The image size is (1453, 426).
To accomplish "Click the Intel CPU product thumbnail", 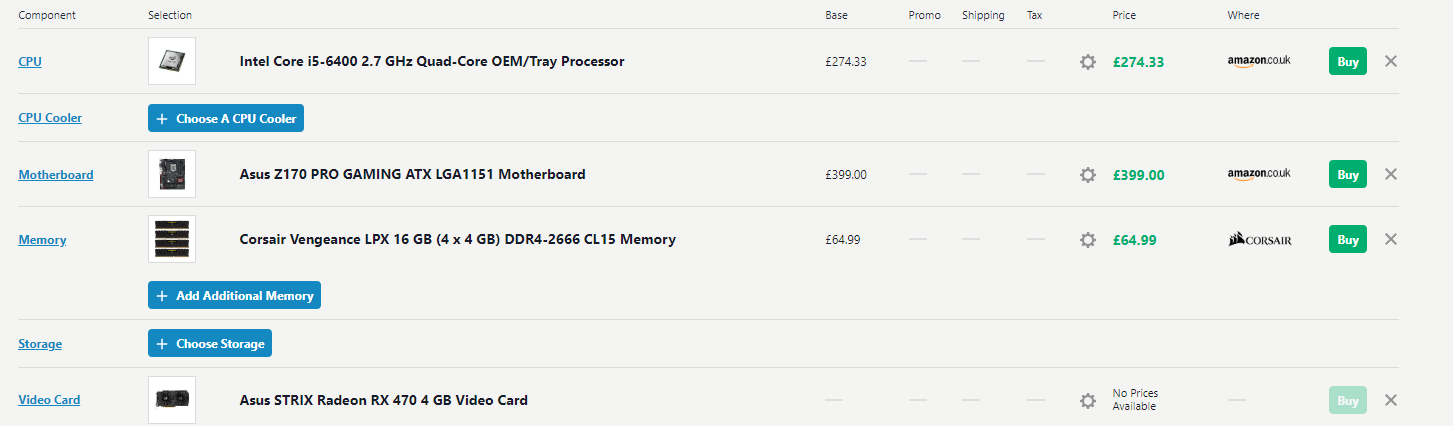I will tap(172, 62).
